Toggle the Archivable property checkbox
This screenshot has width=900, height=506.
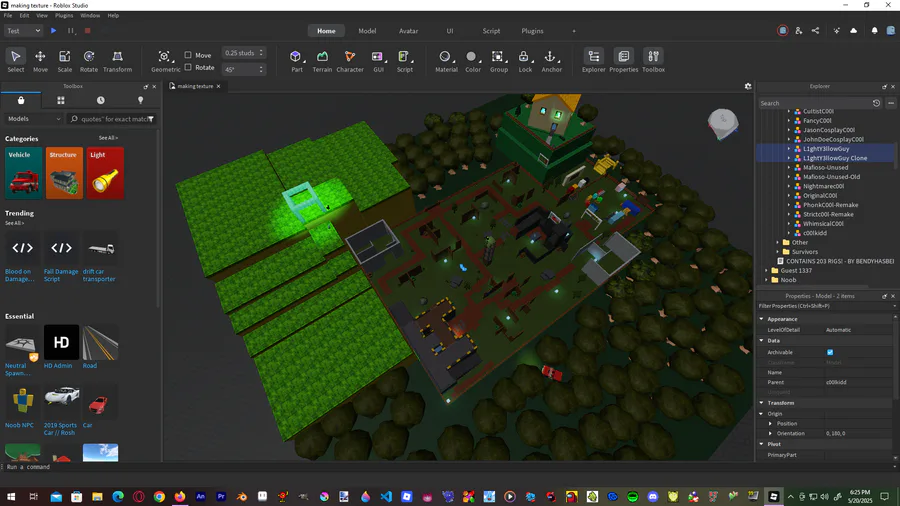coord(830,352)
